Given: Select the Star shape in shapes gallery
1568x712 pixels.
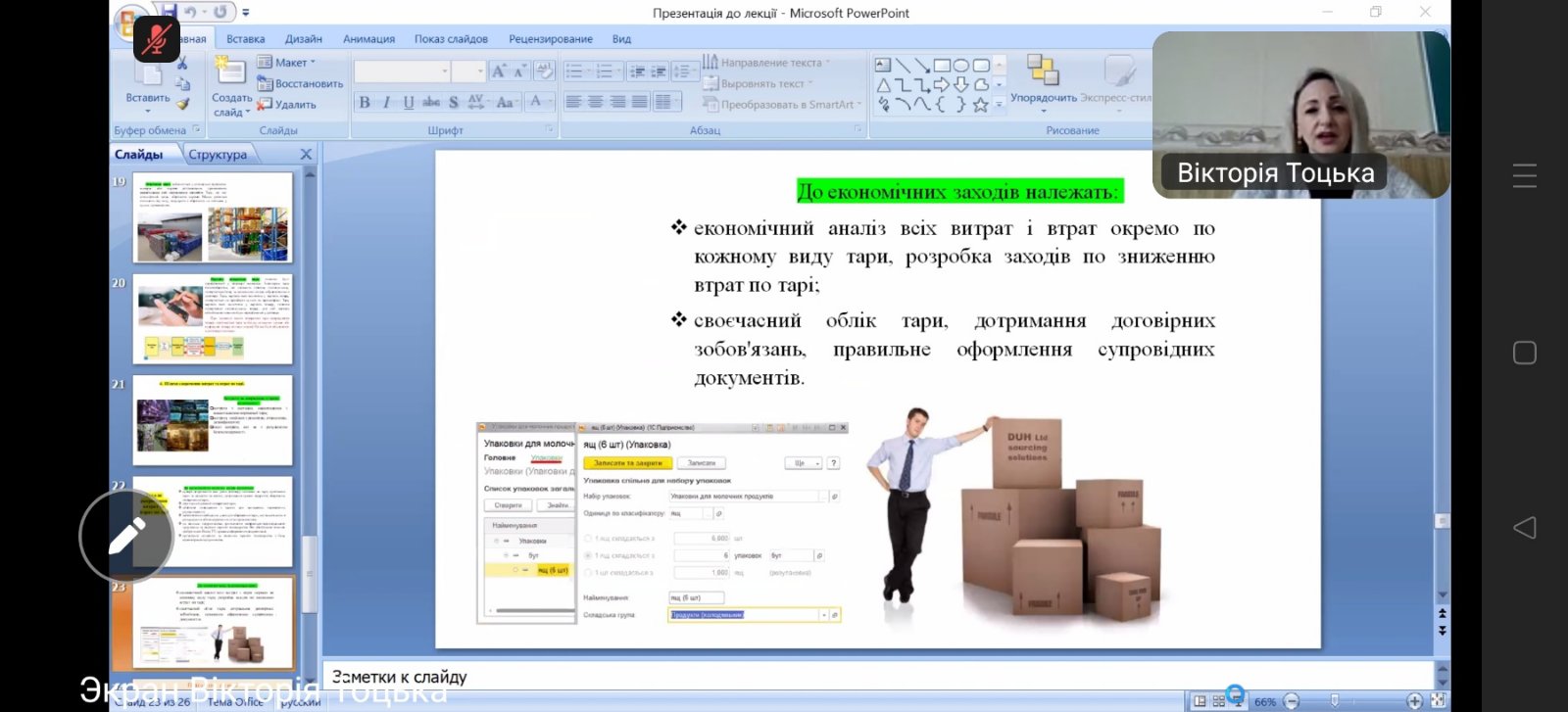Looking at the screenshot, I should (980, 105).
